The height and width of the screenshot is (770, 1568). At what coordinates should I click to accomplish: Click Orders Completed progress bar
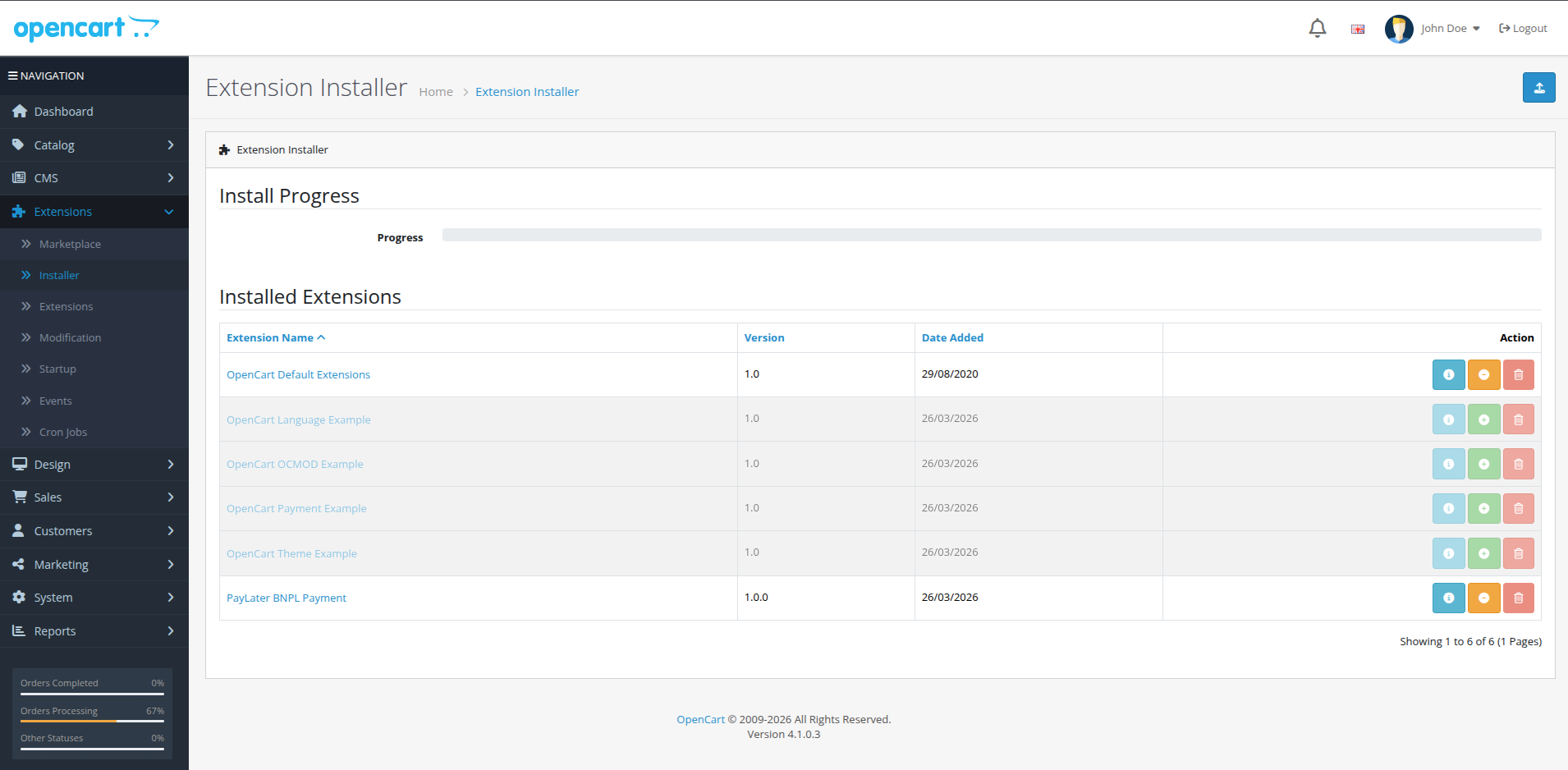[x=92, y=694]
